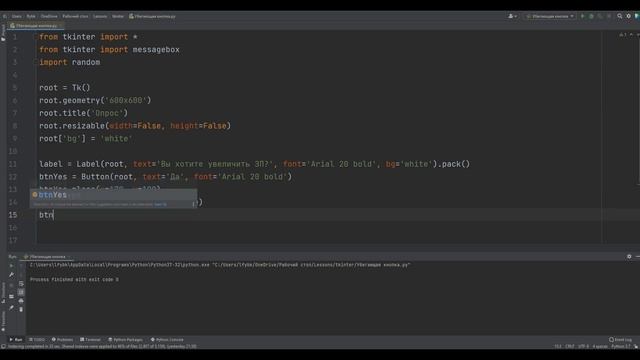Open Run tool window tab at bottom
Screen dimensions: 640x360
click(16, 340)
